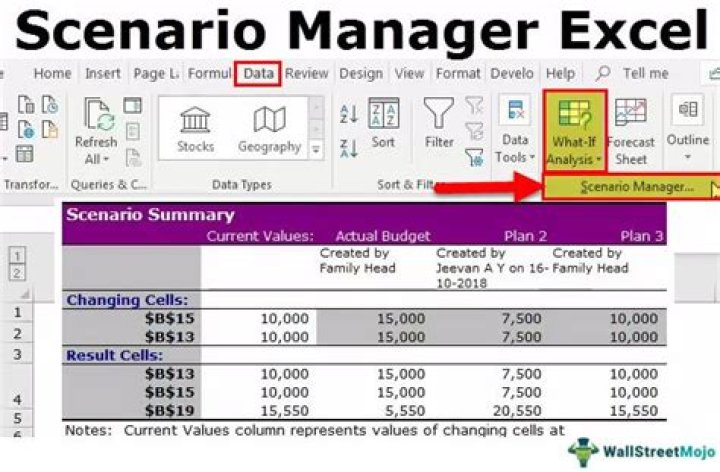This screenshot has width=720, height=472.
Task: Select the Developer tab
Action: pyautogui.click(x=512, y=73)
